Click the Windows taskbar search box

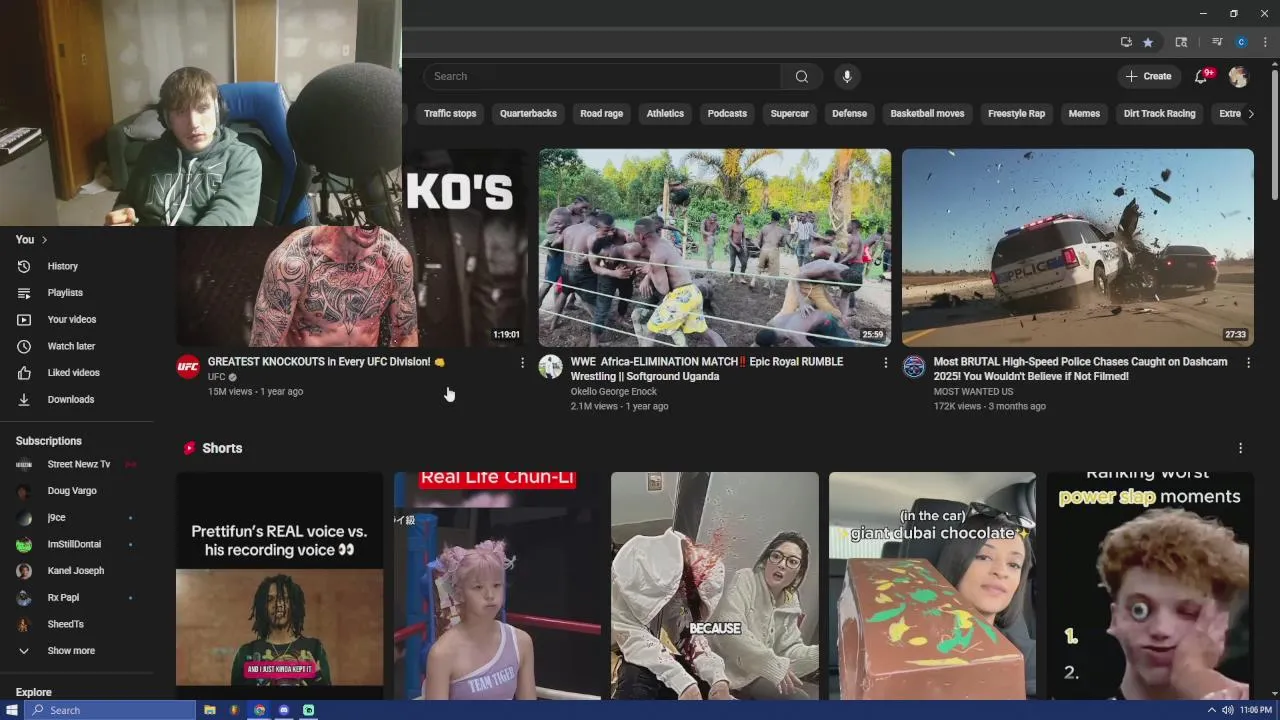coord(110,710)
